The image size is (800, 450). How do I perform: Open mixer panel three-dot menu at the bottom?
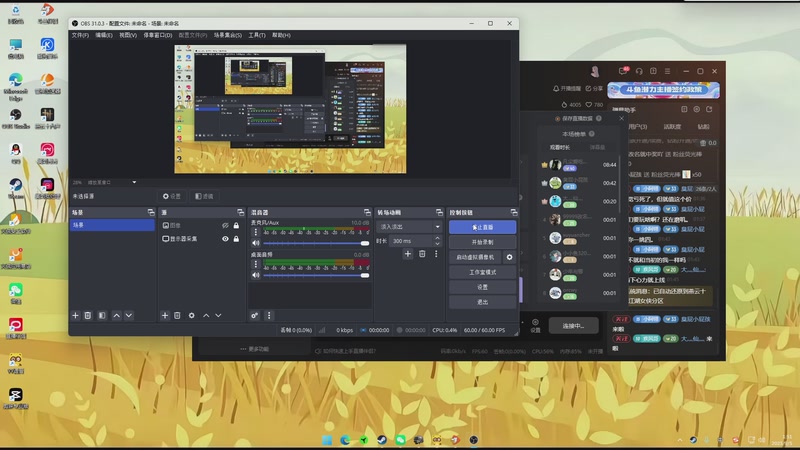(x=269, y=315)
